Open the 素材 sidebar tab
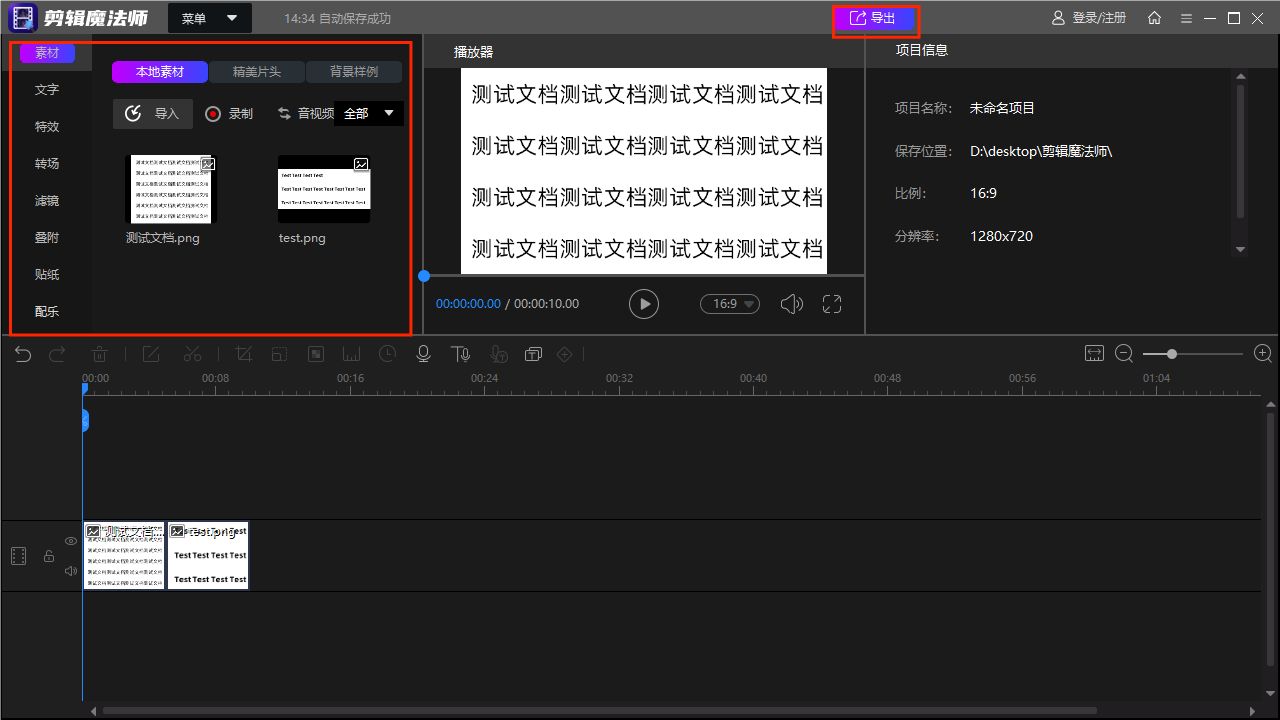This screenshot has height=720, width=1280. 47,53
